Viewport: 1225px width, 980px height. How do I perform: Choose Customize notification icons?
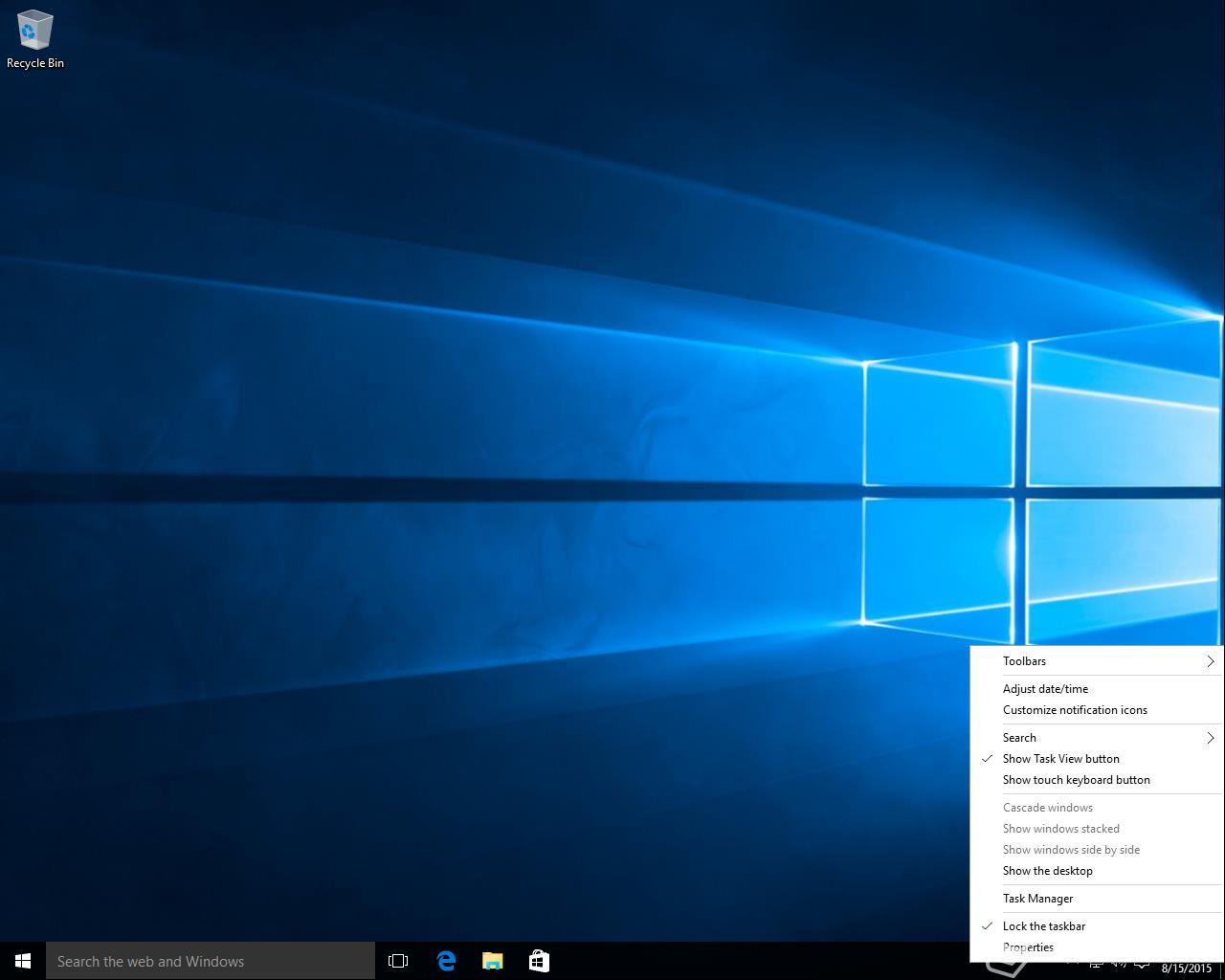(x=1097, y=710)
